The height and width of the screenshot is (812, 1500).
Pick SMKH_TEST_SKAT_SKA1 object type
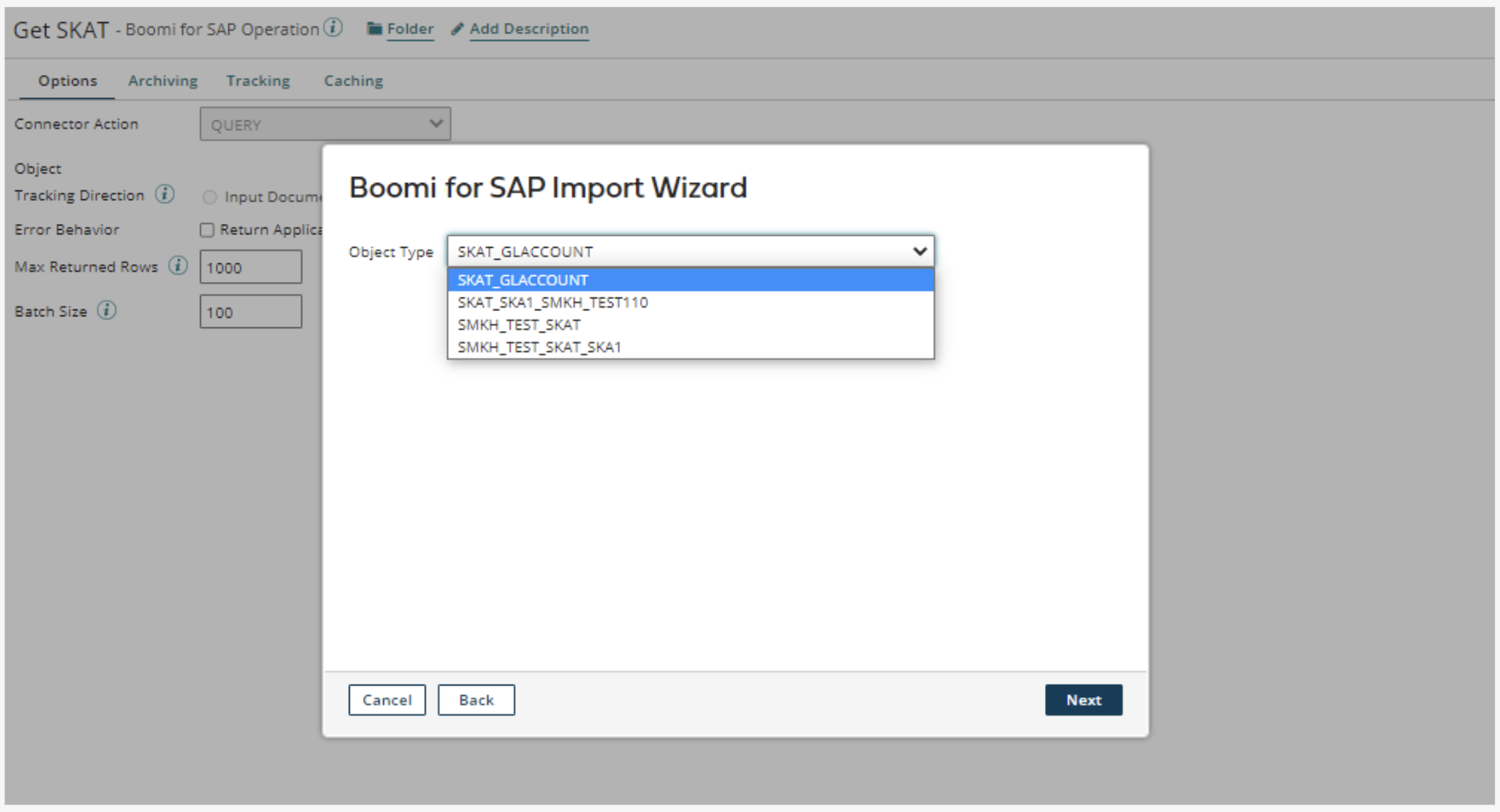click(540, 347)
